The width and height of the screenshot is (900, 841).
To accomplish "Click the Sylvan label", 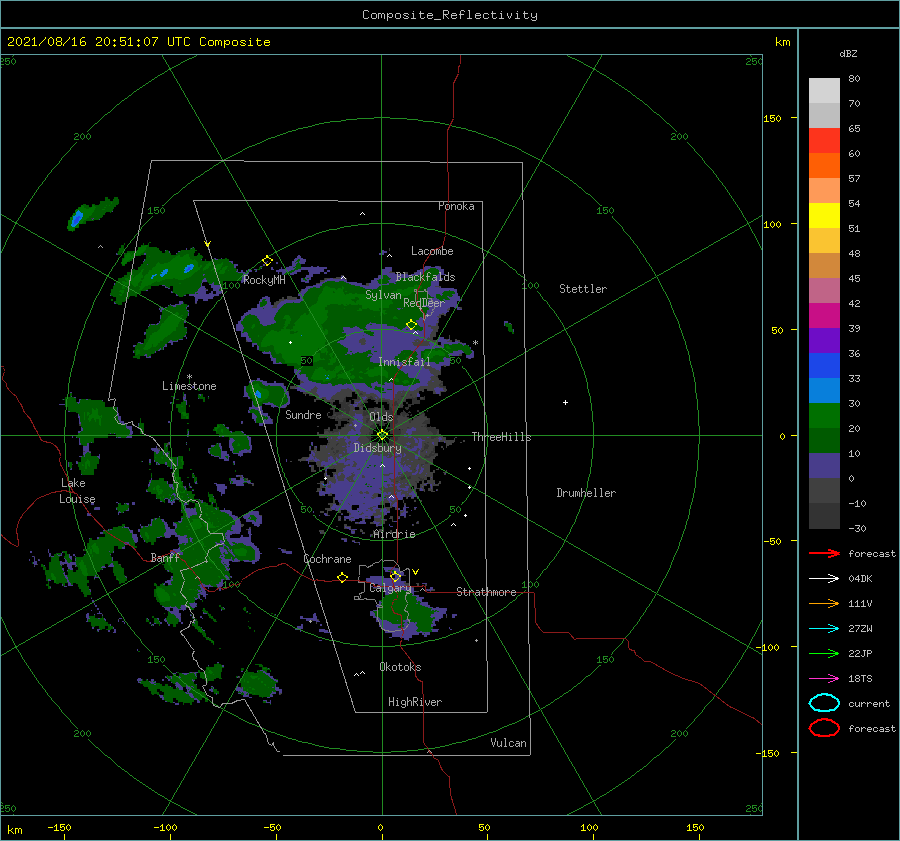I will click(x=383, y=295).
